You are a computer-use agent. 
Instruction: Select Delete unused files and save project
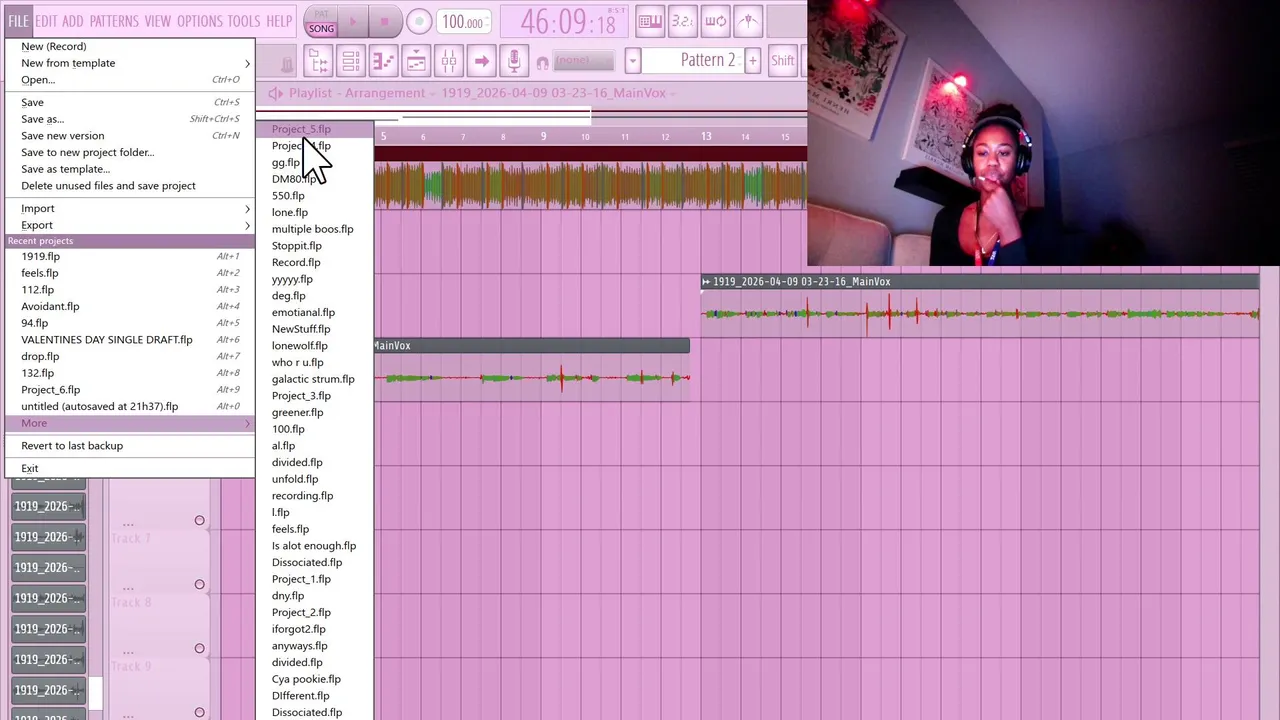130,186
